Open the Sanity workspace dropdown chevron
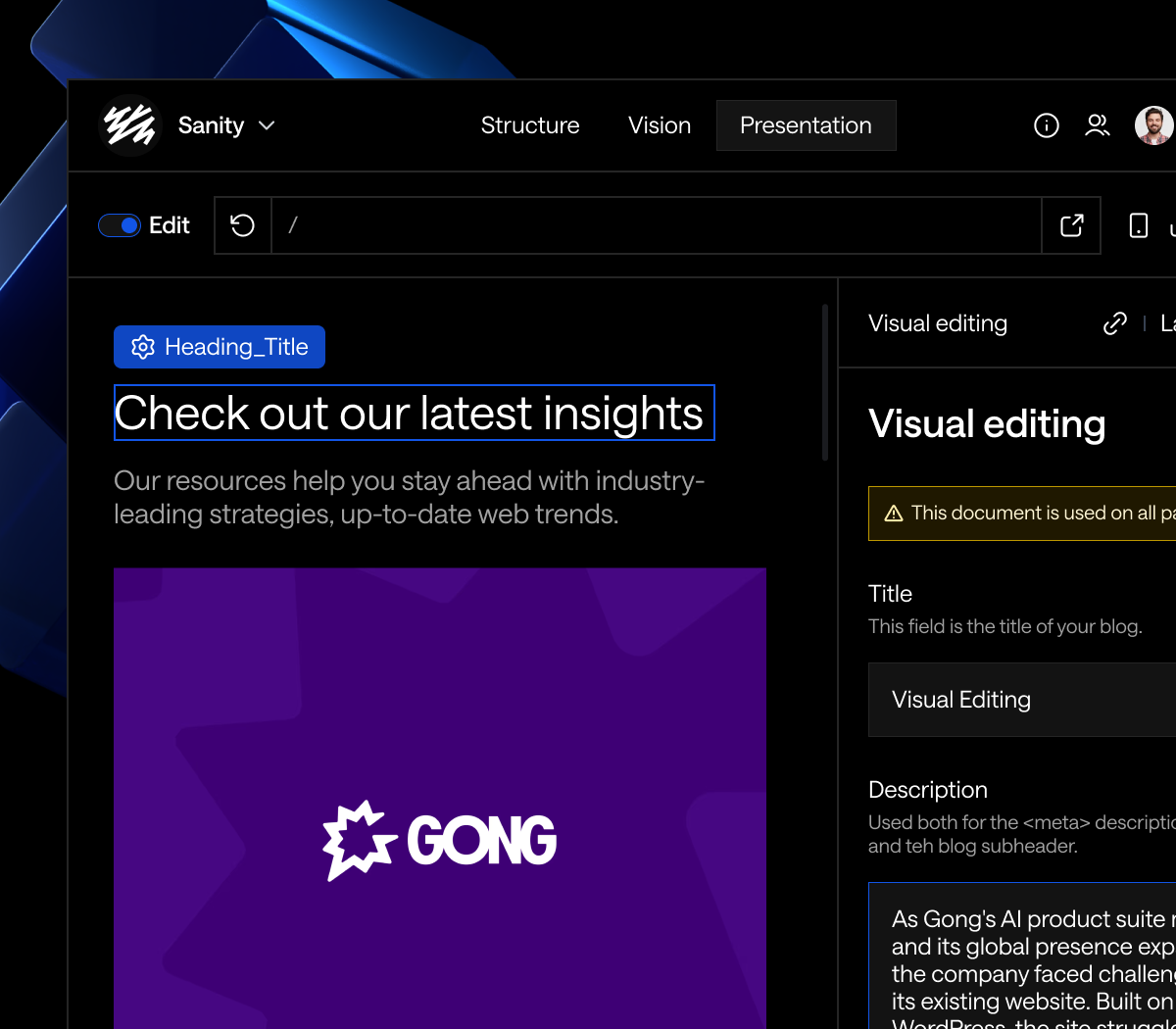This screenshot has height=1029, width=1176. click(x=267, y=125)
